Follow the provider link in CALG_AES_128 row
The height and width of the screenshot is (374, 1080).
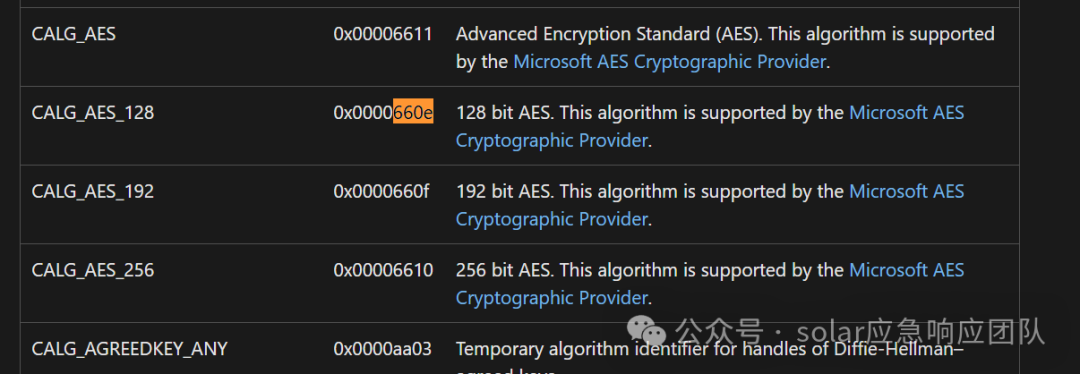710,127
